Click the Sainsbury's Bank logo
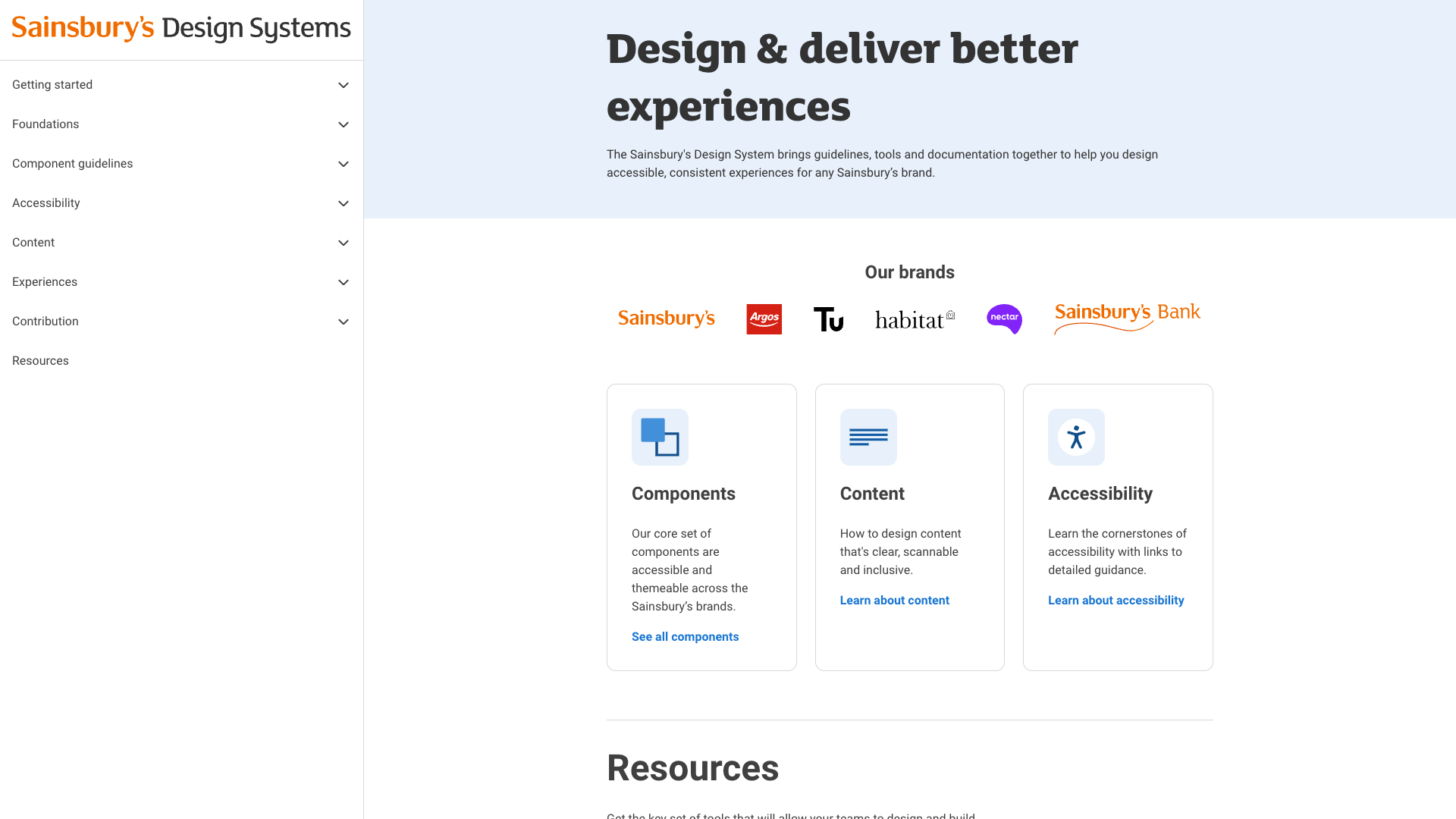Viewport: 1456px width, 819px height. pos(1127,318)
